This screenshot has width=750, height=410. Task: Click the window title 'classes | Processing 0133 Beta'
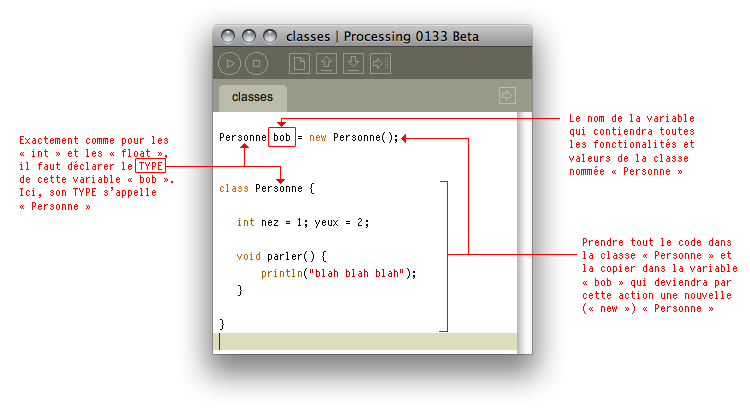[x=382, y=37]
